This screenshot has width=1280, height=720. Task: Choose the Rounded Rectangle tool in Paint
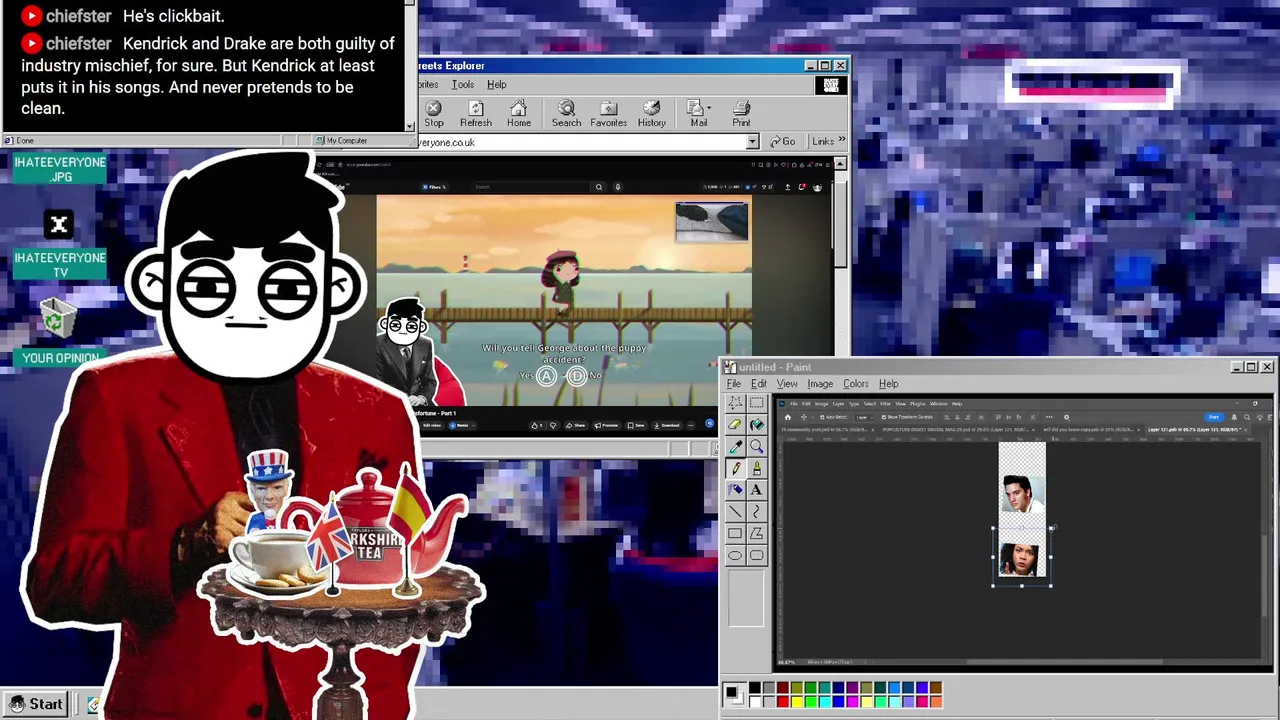(x=756, y=556)
